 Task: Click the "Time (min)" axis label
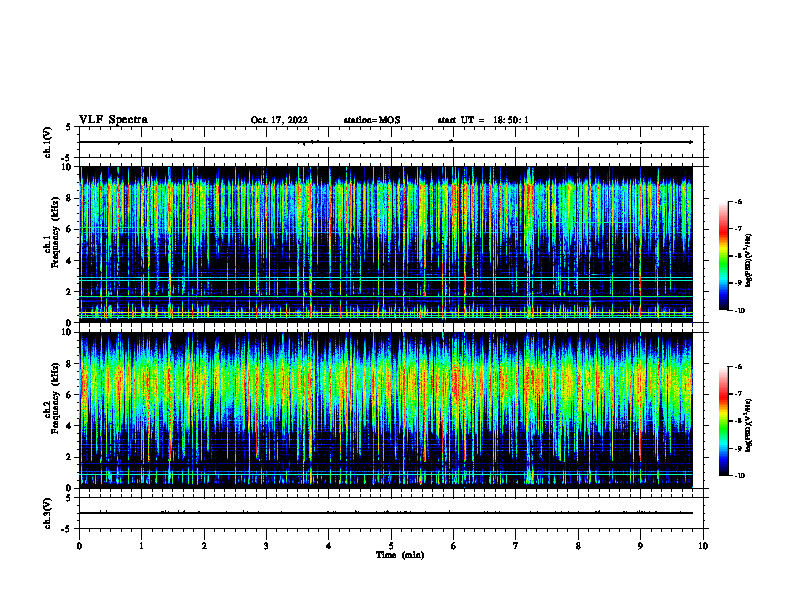[x=400, y=555]
